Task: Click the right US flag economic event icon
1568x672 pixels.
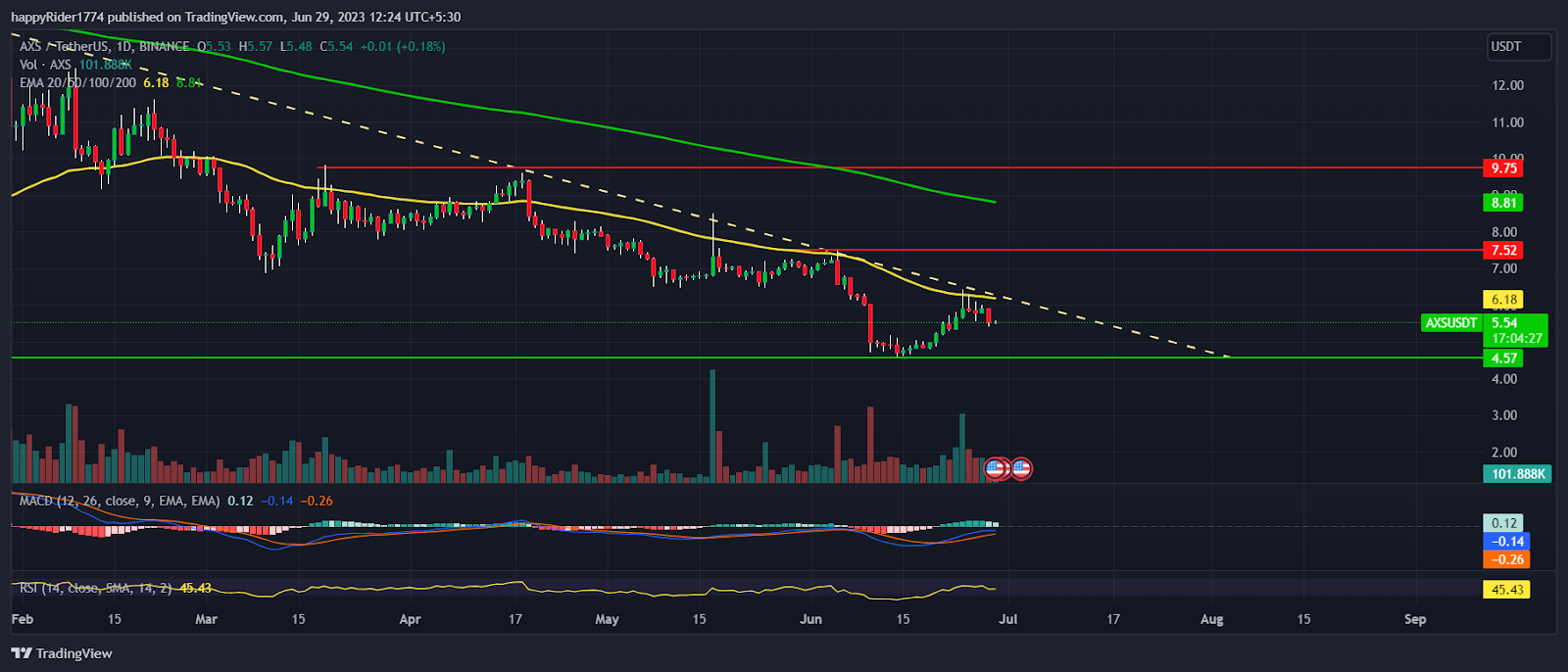Action: tap(1021, 468)
